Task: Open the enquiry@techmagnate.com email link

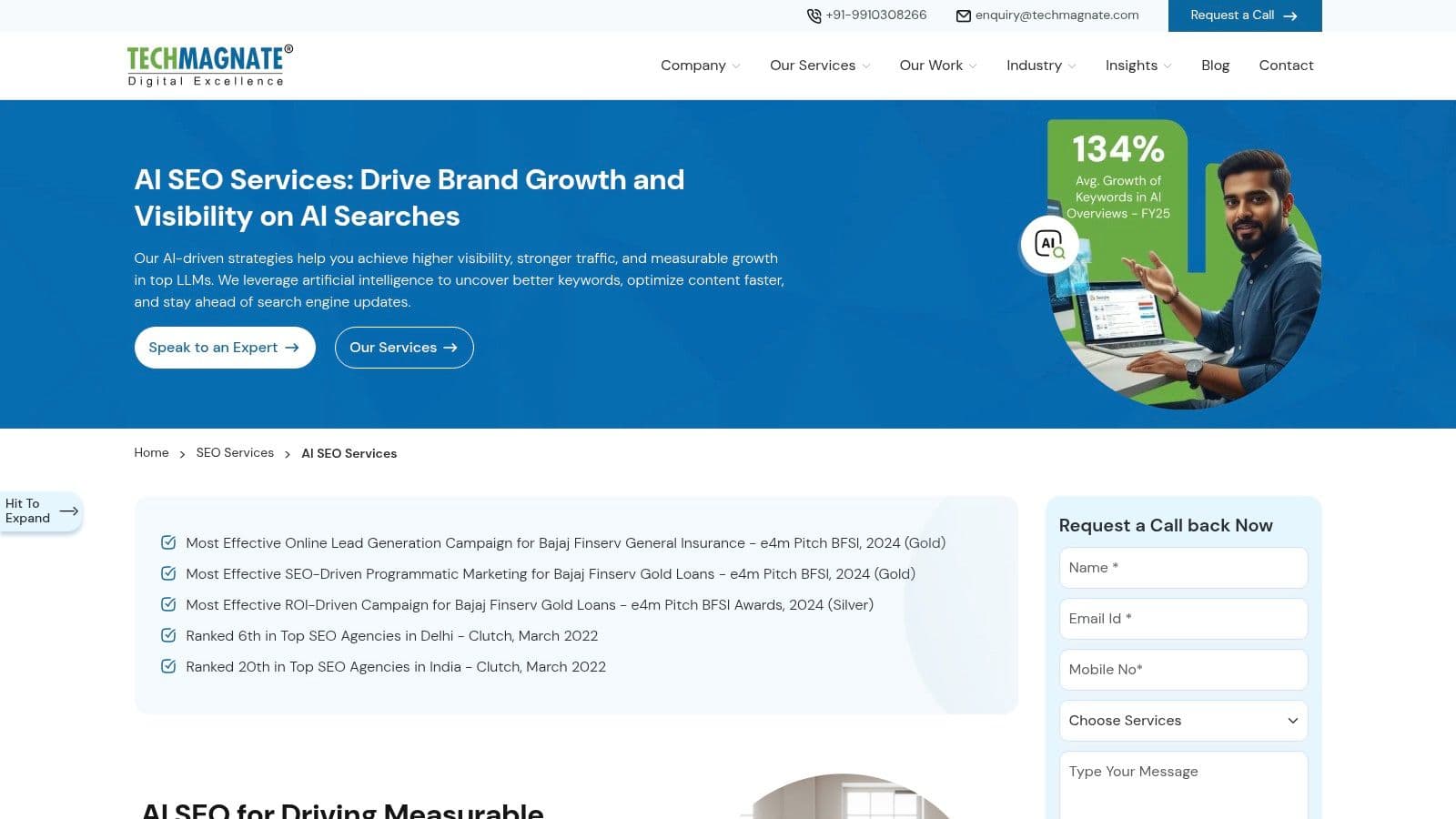Action: pos(1057,15)
